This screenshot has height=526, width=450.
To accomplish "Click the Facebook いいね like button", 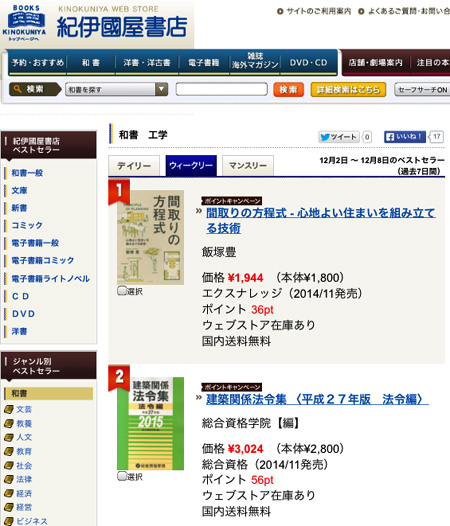I will (x=405, y=137).
